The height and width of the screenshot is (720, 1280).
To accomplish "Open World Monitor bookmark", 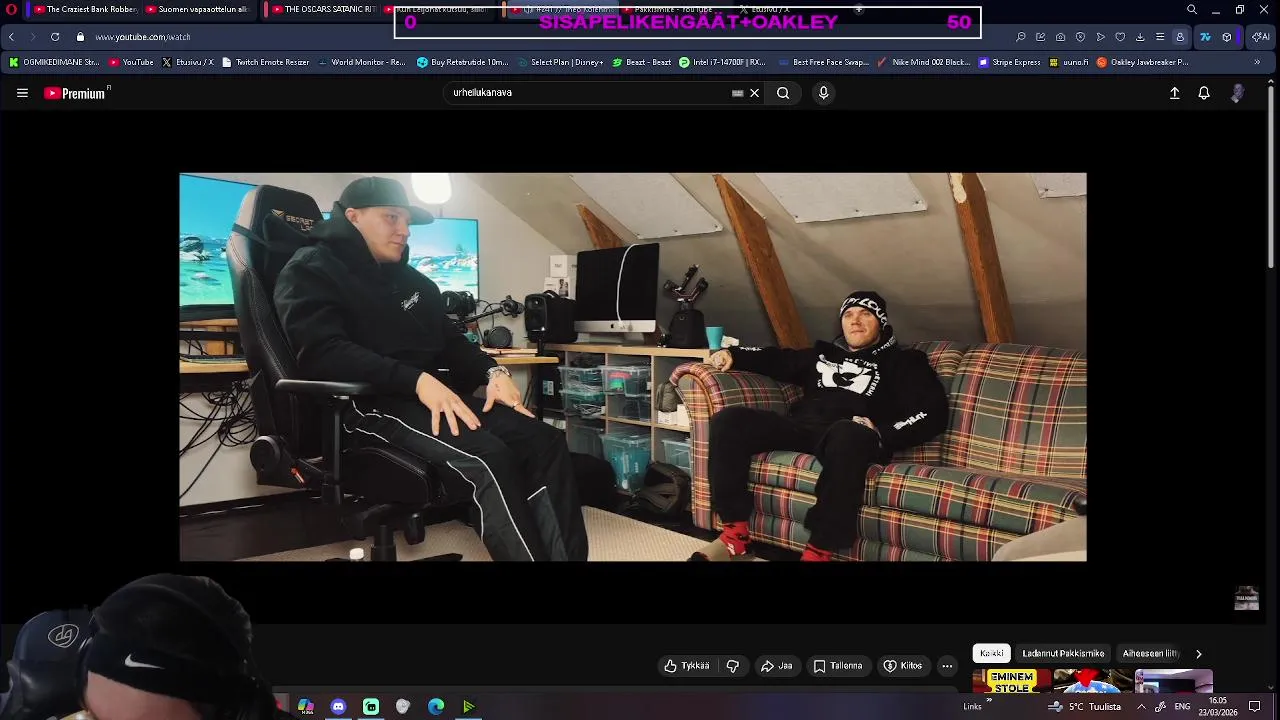I will pos(361,62).
